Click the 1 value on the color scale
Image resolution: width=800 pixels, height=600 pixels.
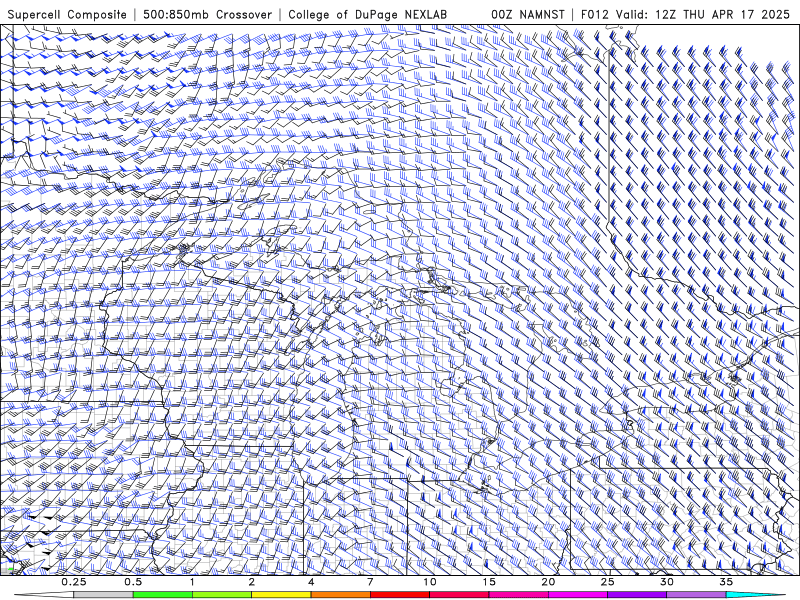click(192, 582)
